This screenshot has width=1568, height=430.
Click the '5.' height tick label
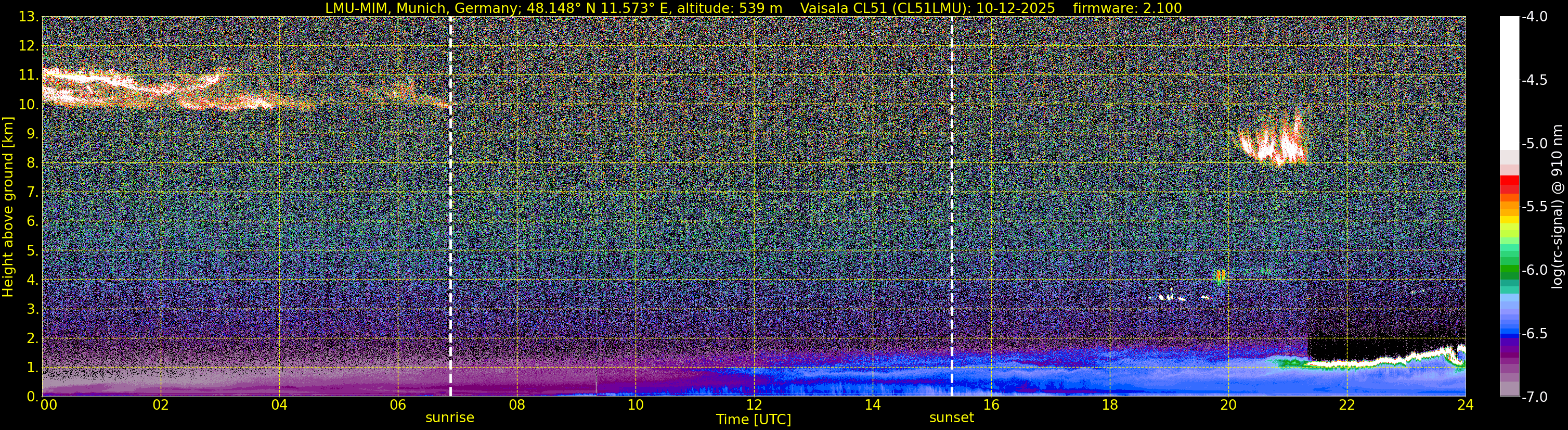[32, 251]
